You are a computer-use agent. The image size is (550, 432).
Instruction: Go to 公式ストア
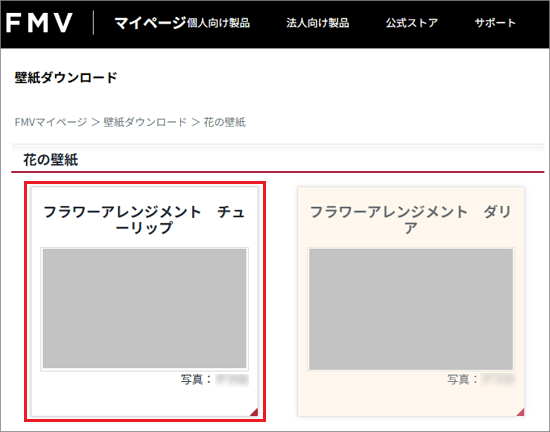click(412, 23)
